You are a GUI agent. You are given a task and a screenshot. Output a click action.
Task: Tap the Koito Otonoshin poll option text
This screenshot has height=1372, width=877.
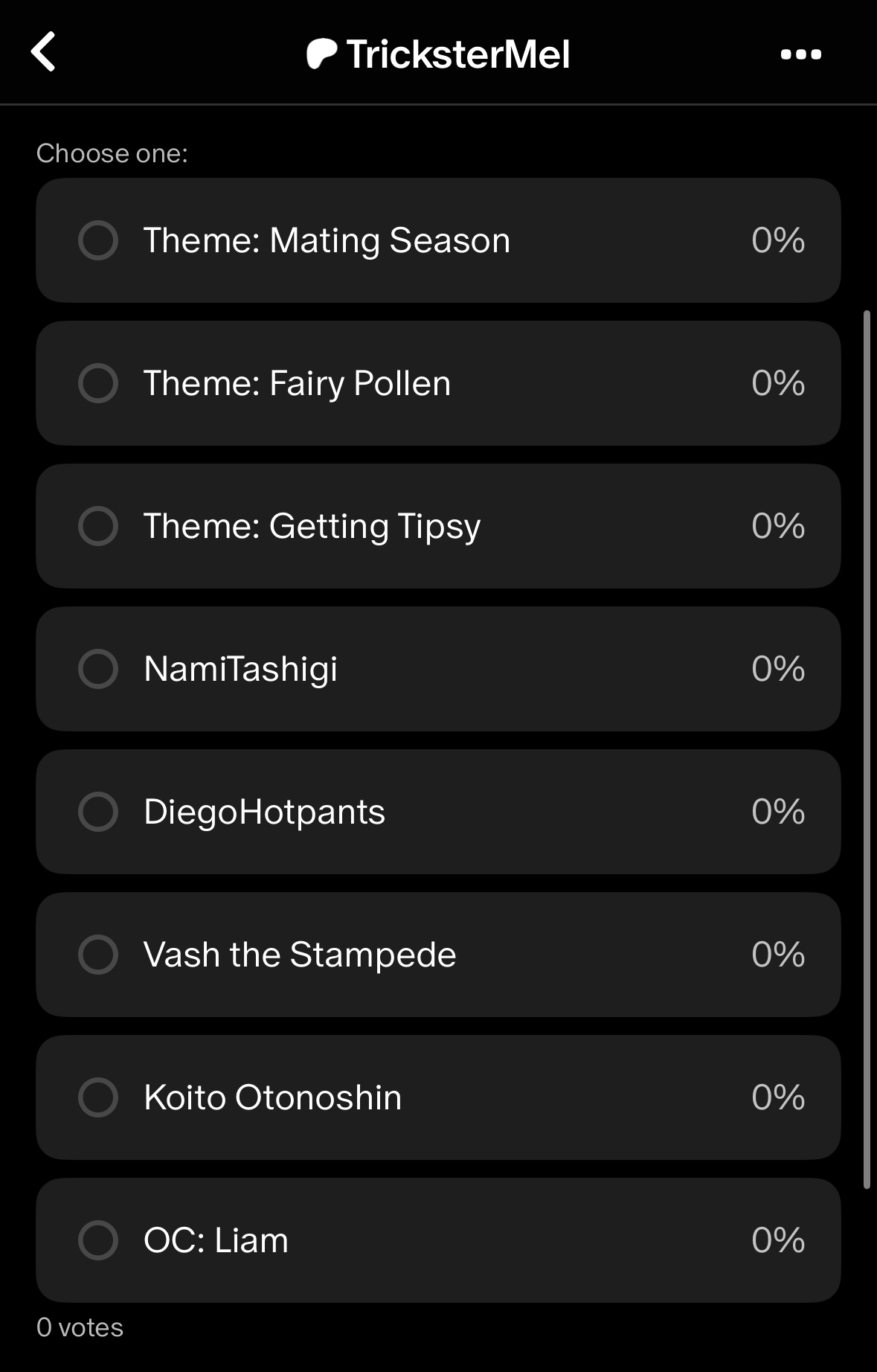pos(272,1097)
